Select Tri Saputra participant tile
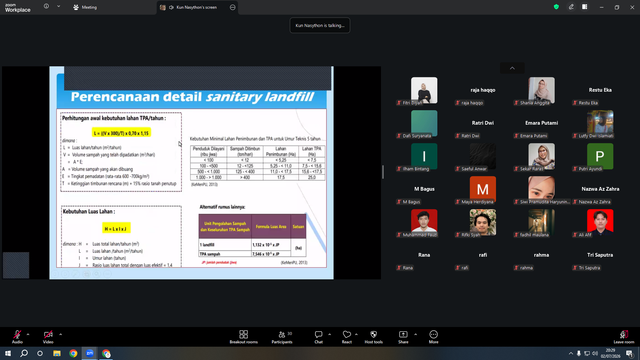 point(600,256)
